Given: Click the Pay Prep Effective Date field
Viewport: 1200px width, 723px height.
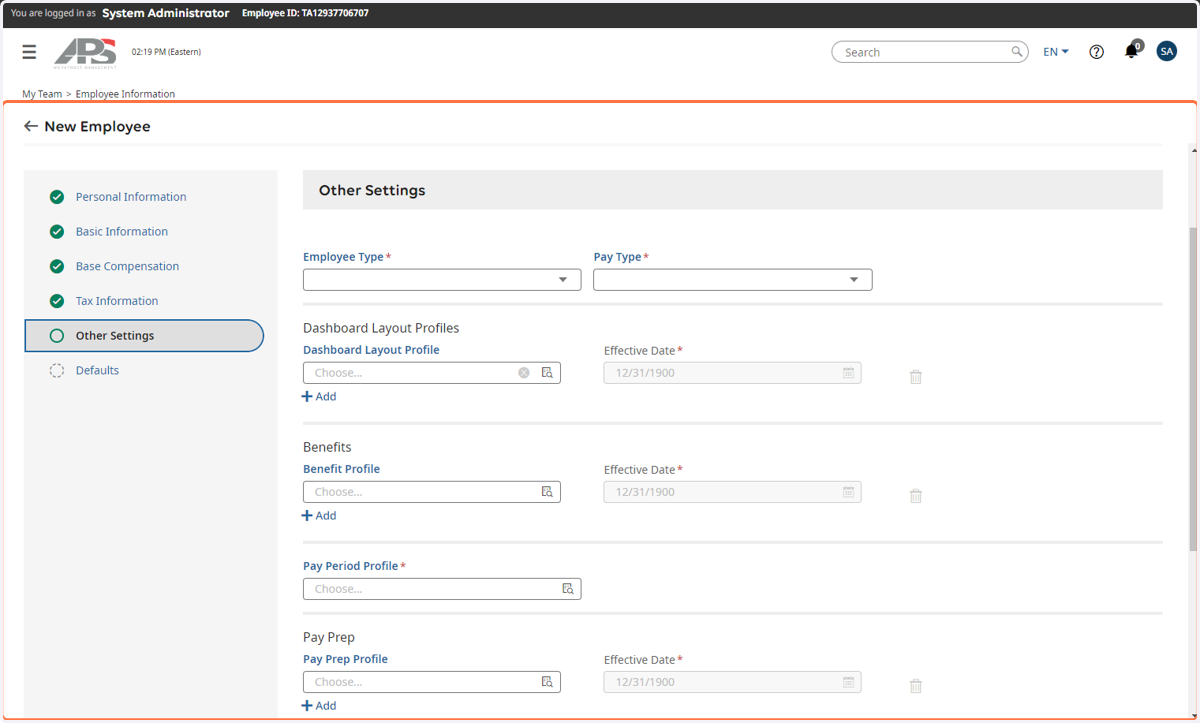Looking at the screenshot, I should pos(732,682).
